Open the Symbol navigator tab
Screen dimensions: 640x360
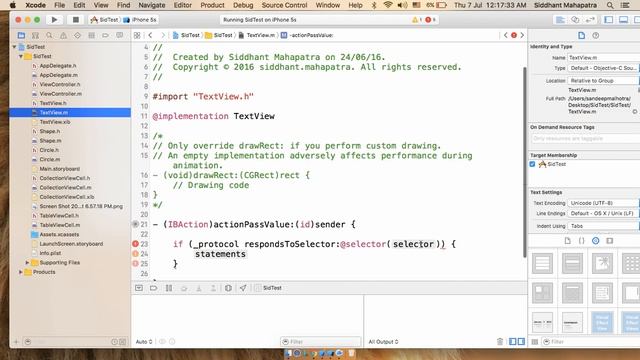[36, 36]
